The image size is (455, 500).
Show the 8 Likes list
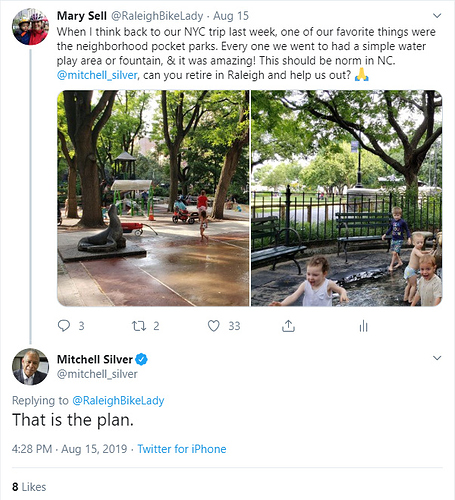coord(29,487)
